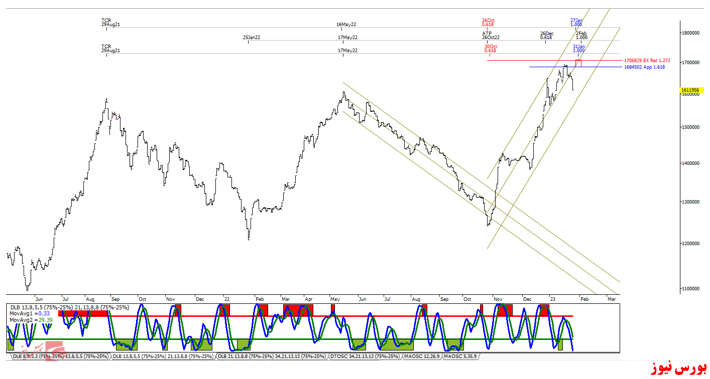Switch to the DTOSC 34,21,13,13 tab
The width and height of the screenshot is (710, 379).
pyautogui.click(x=365, y=357)
